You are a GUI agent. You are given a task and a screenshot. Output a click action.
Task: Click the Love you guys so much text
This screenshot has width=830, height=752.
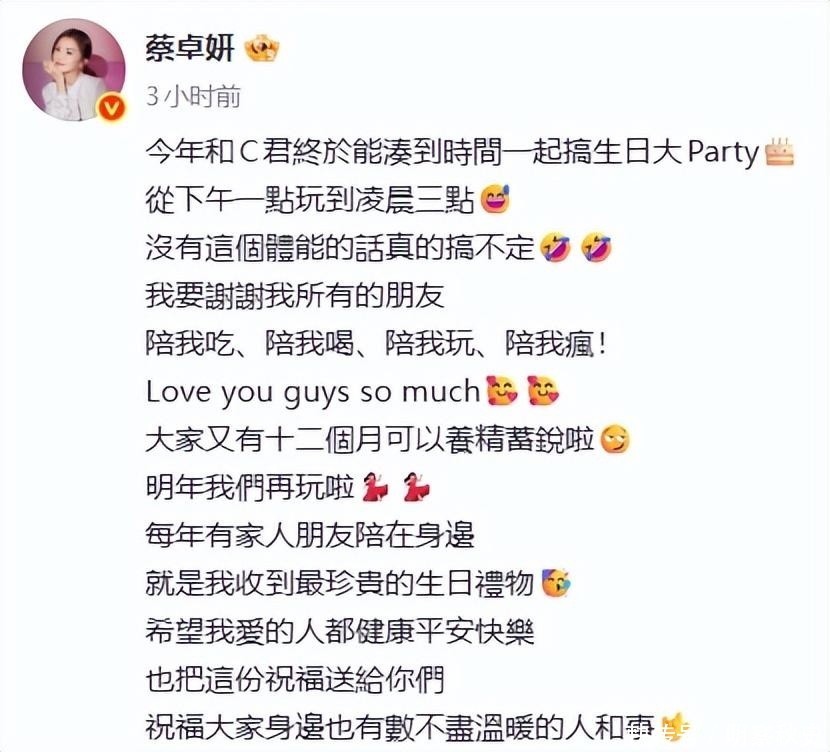pos(313,393)
